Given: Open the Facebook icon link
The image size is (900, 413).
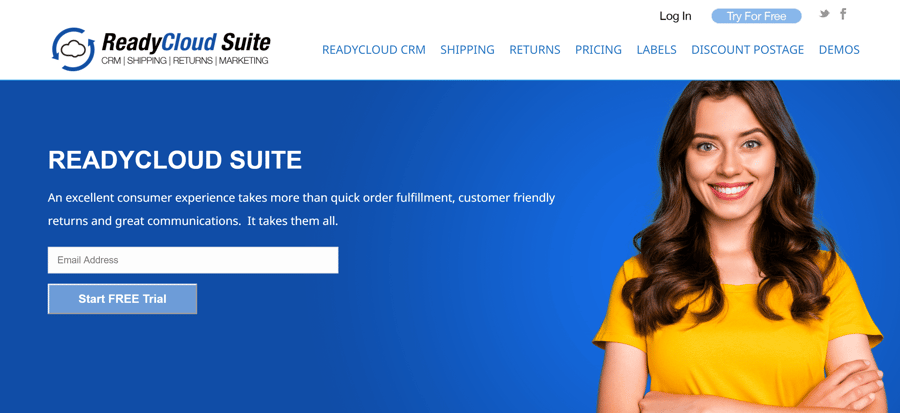Looking at the screenshot, I should pos(843,14).
